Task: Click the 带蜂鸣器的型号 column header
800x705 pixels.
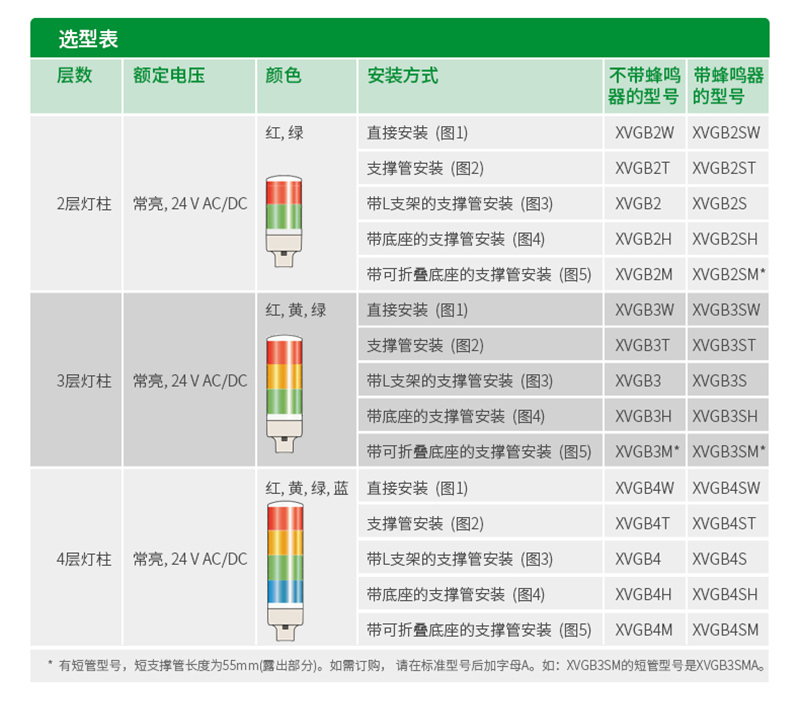Action: click(728, 86)
